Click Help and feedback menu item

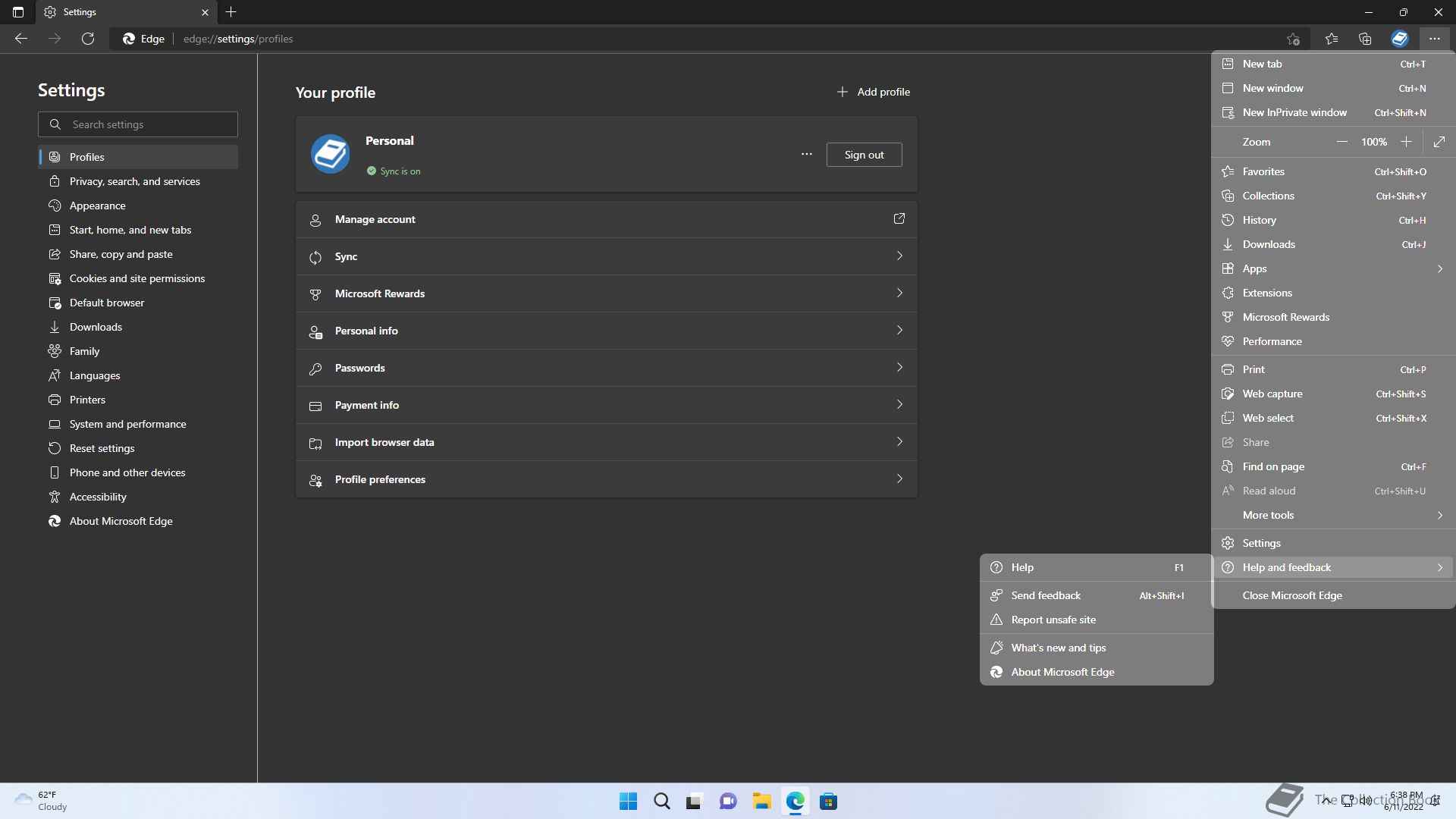point(1333,567)
